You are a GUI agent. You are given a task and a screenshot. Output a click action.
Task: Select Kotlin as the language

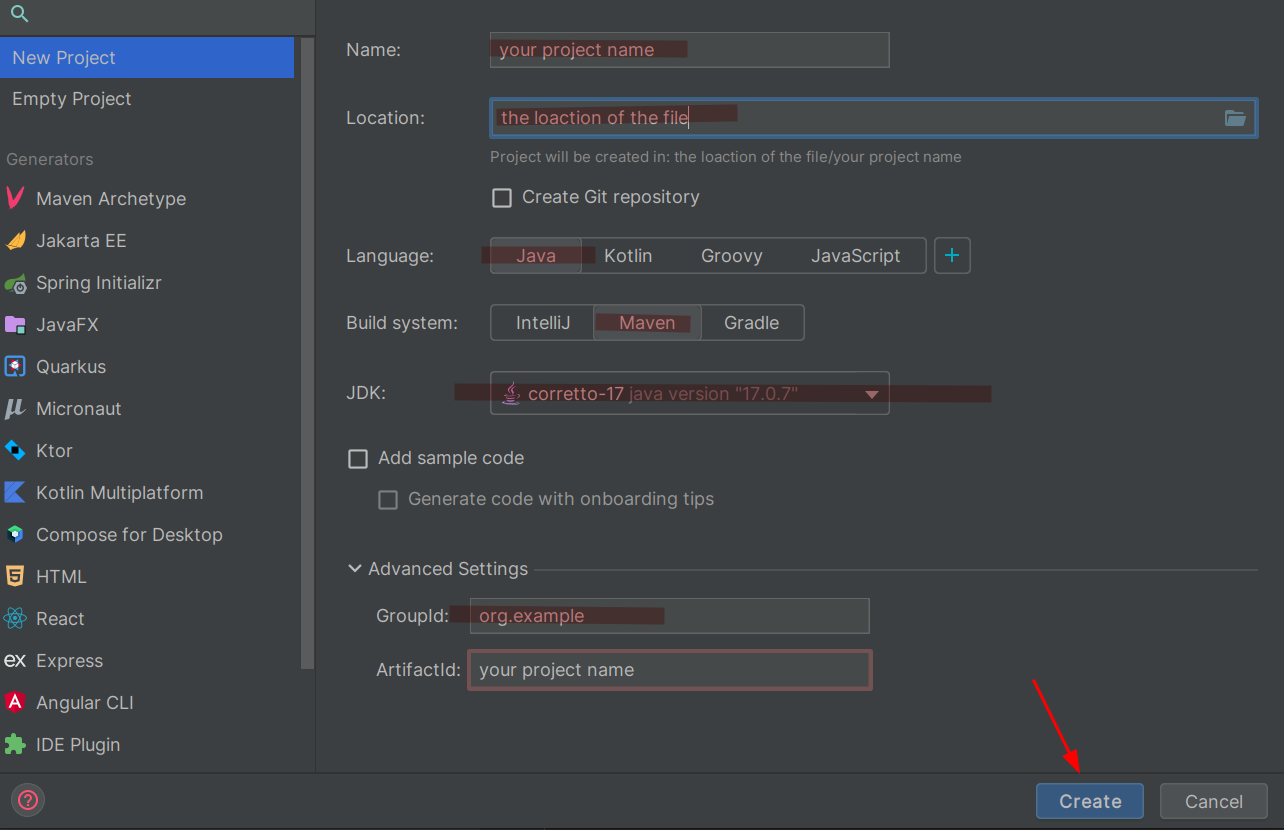click(x=628, y=256)
